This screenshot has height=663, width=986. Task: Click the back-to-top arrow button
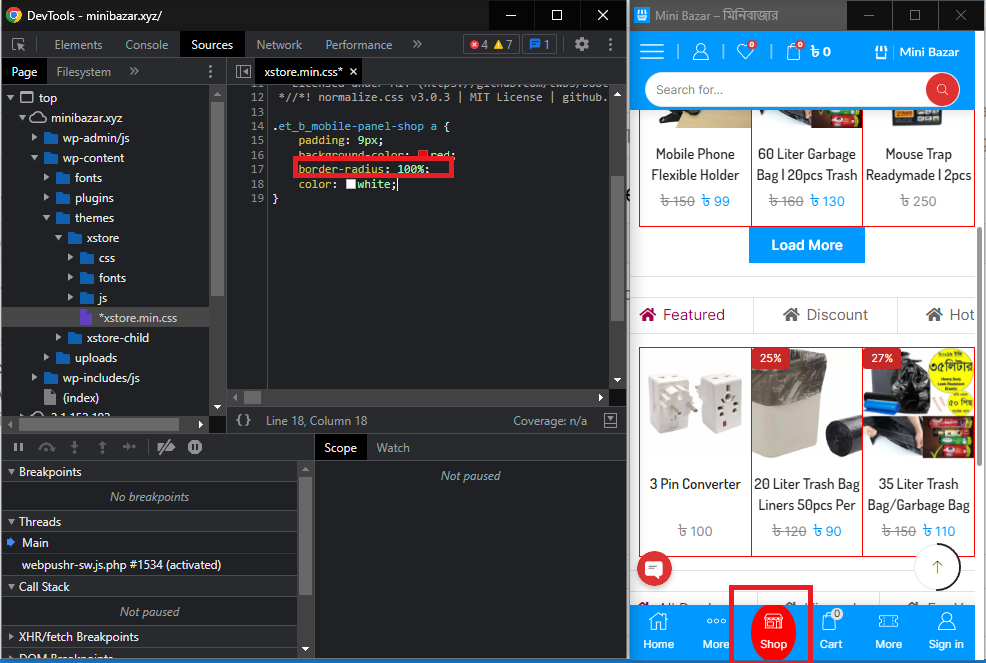coord(937,567)
